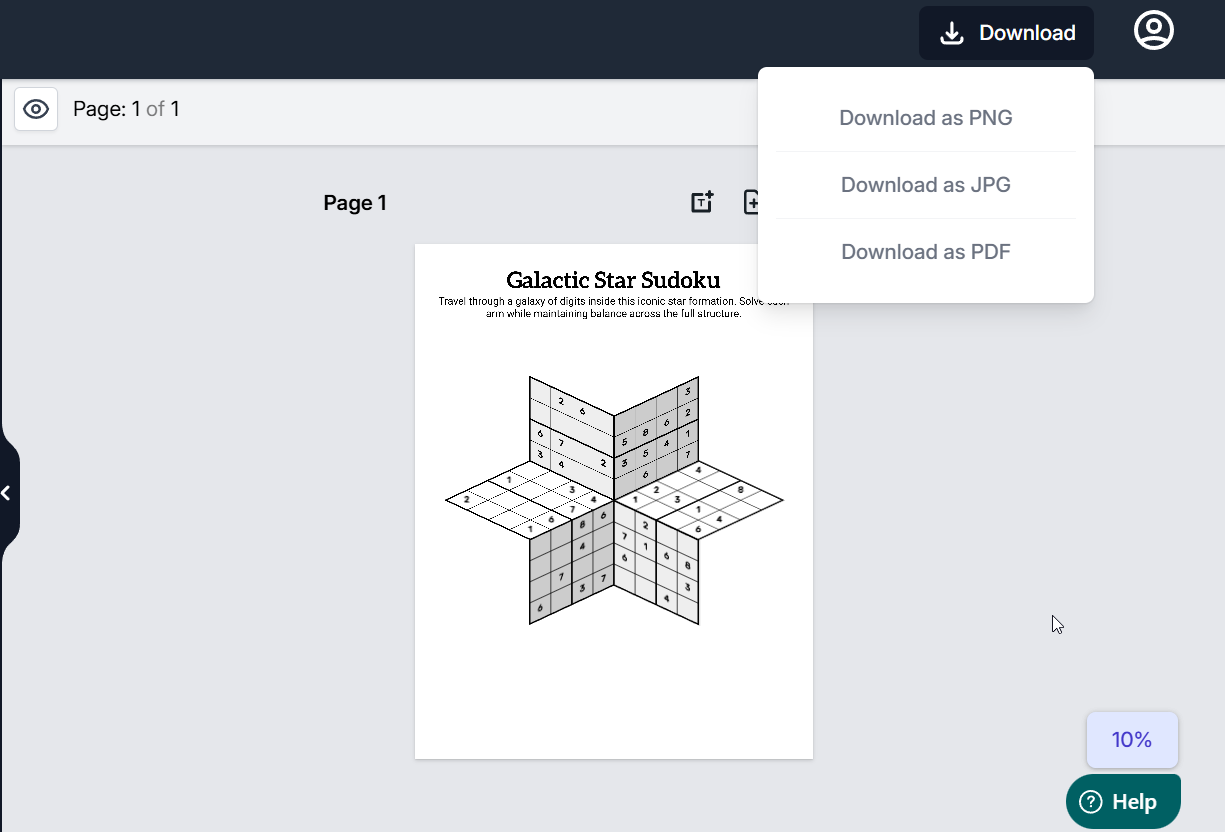The image size is (1225, 832).
Task: Open the Help button
Action: pyautogui.click(x=1123, y=802)
